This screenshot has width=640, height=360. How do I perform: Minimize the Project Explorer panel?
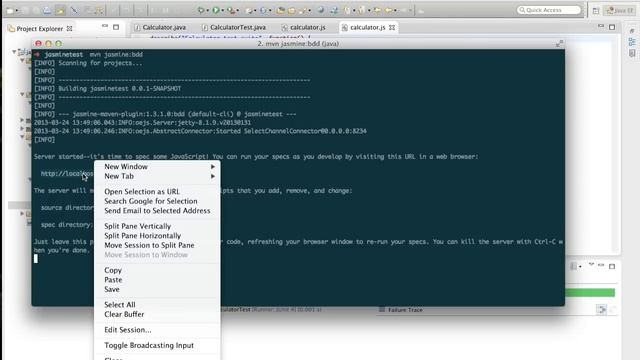click(x=105, y=26)
